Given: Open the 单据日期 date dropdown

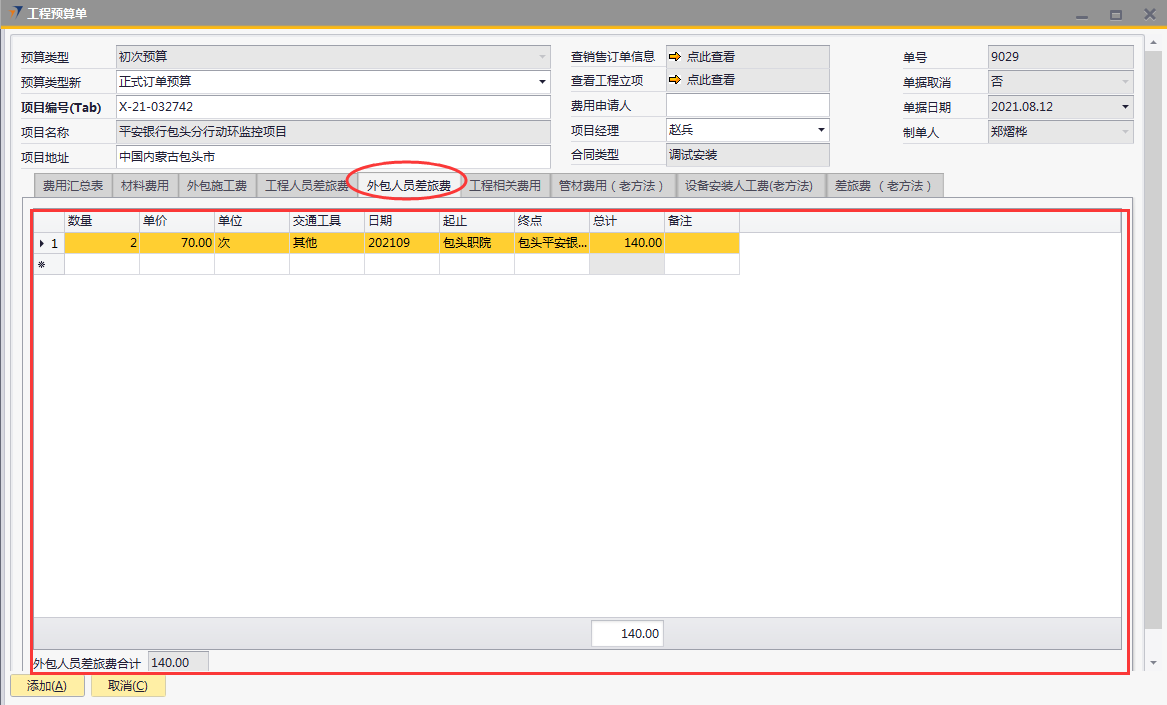Looking at the screenshot, I should [x=1125, y=107].
